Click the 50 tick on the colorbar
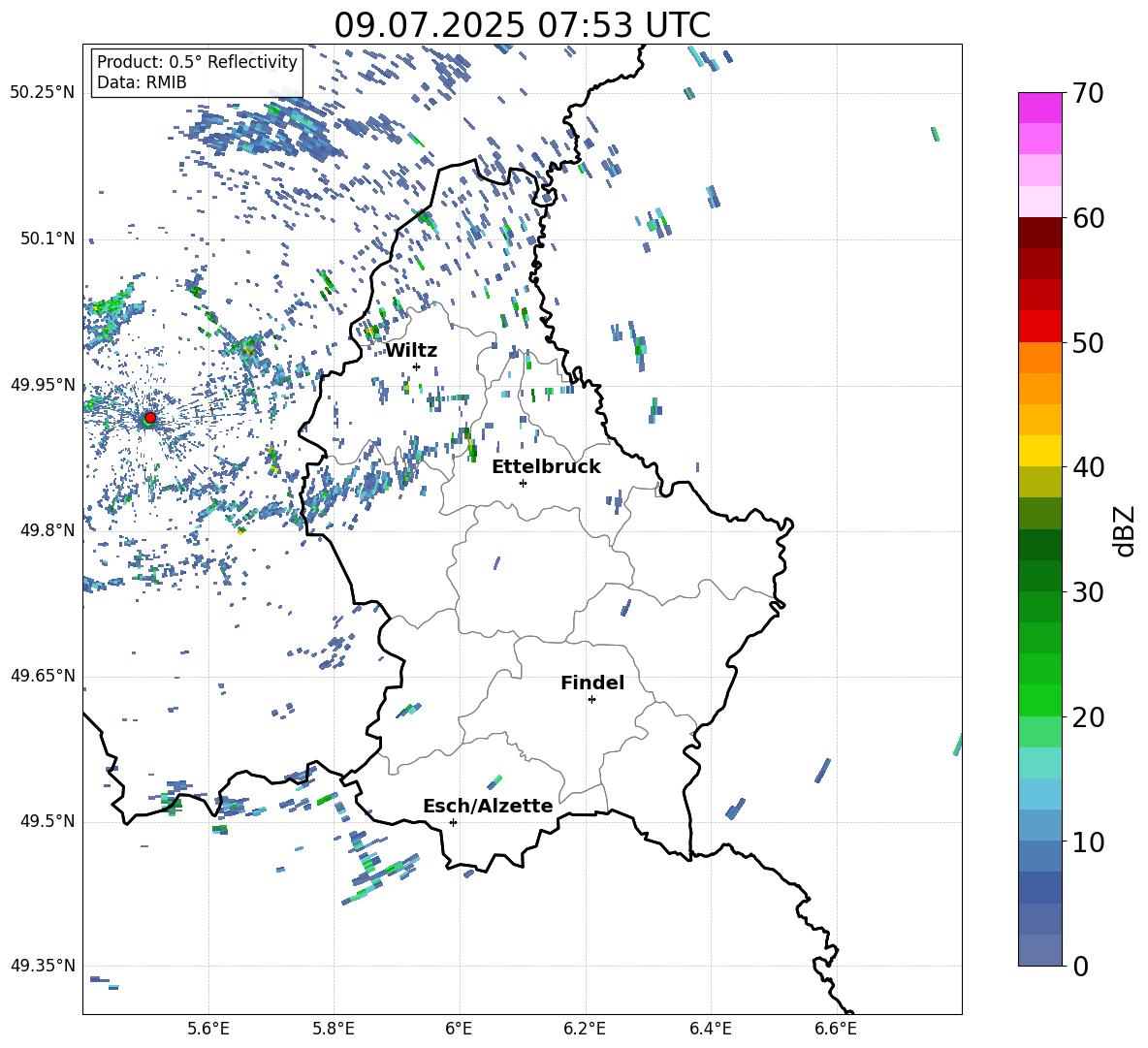Viewport: 1148px width, 1048px height. click(1087, 343)
